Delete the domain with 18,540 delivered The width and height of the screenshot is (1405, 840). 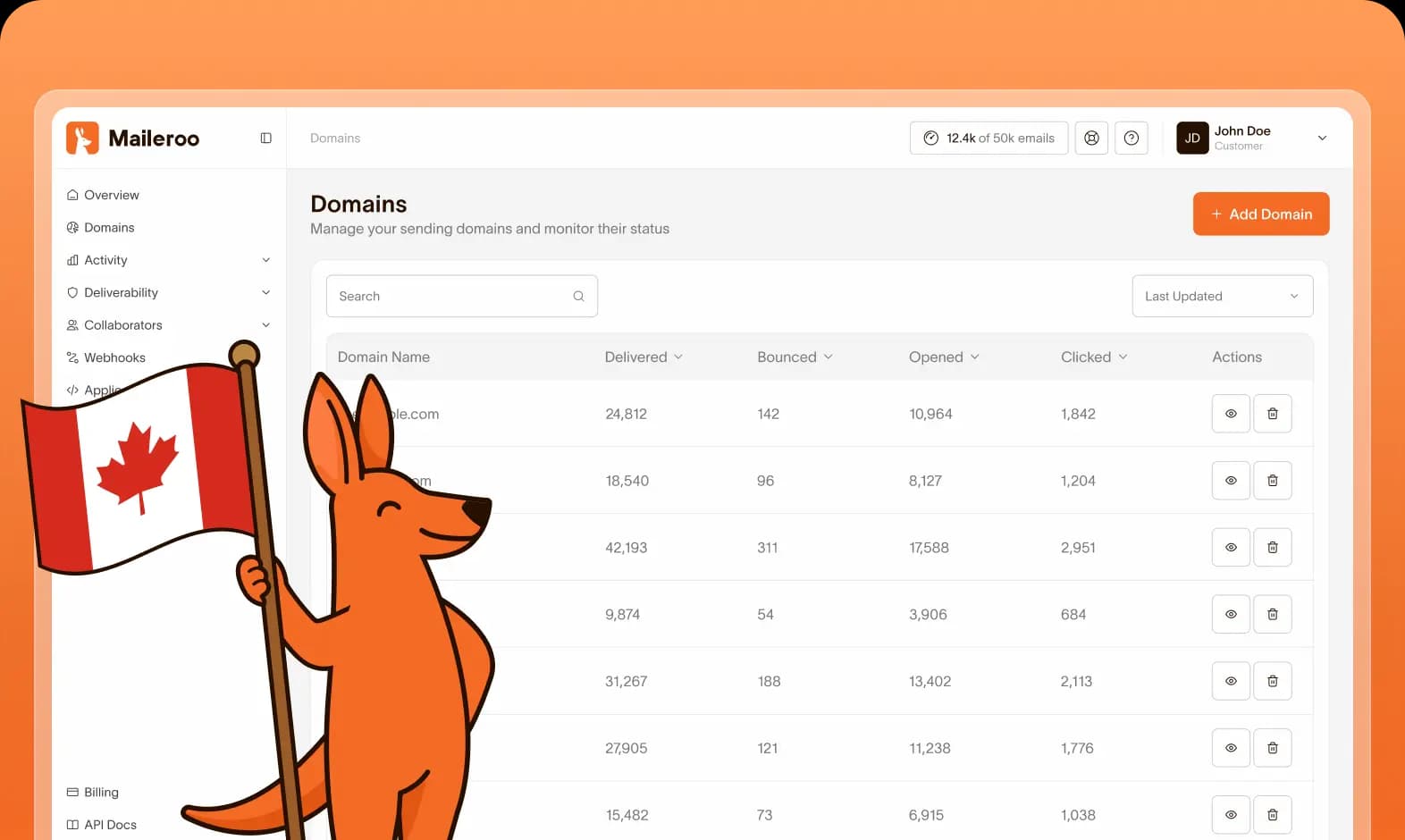click(1273, 481)
